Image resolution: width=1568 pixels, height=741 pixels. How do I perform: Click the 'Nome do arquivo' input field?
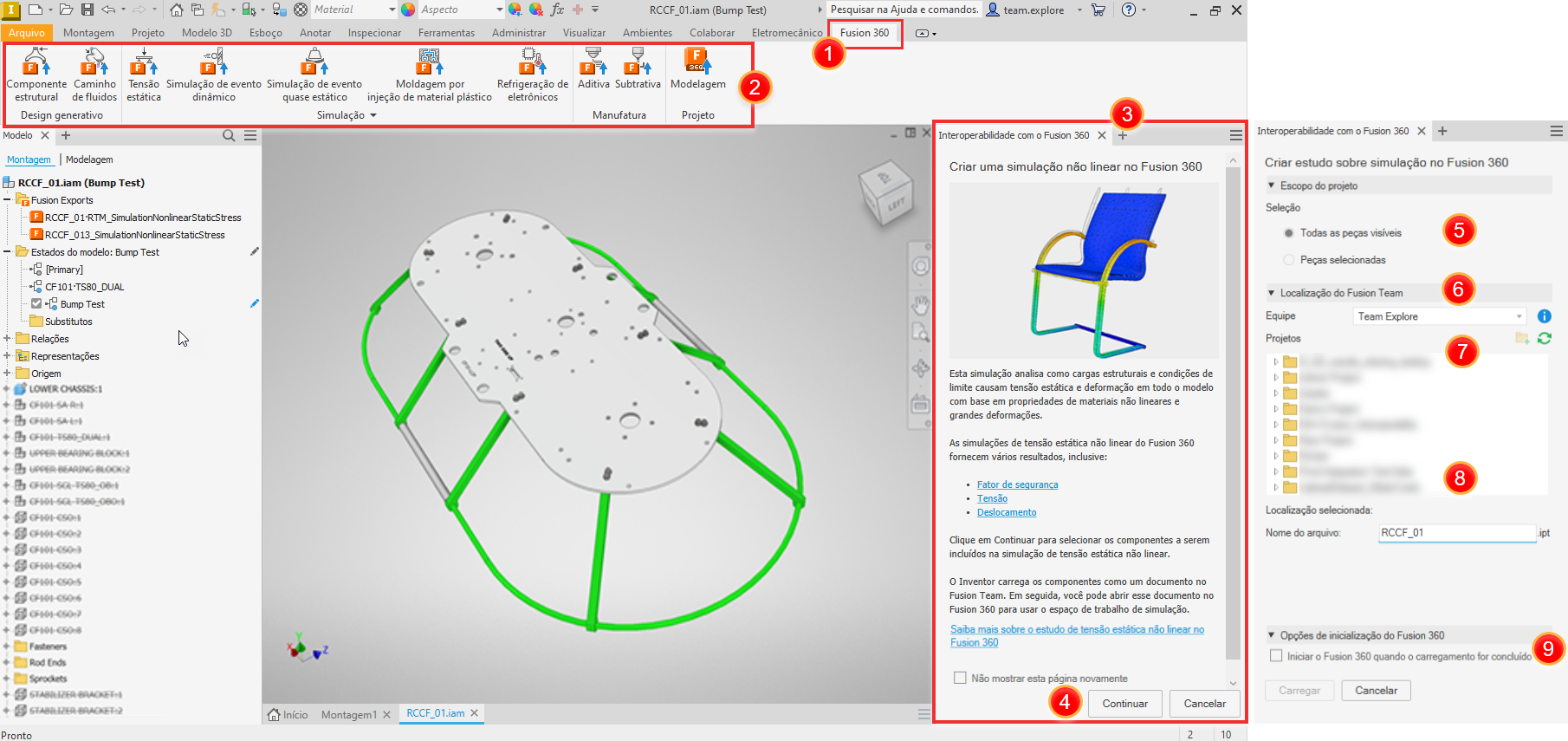[1457, 533]
